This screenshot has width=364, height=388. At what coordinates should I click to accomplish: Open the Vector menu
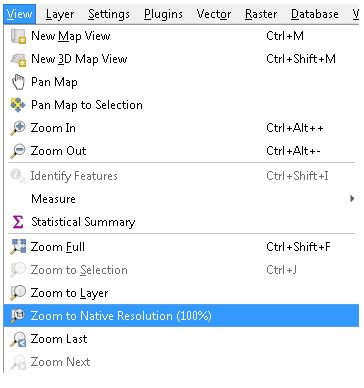click(214, 14)
